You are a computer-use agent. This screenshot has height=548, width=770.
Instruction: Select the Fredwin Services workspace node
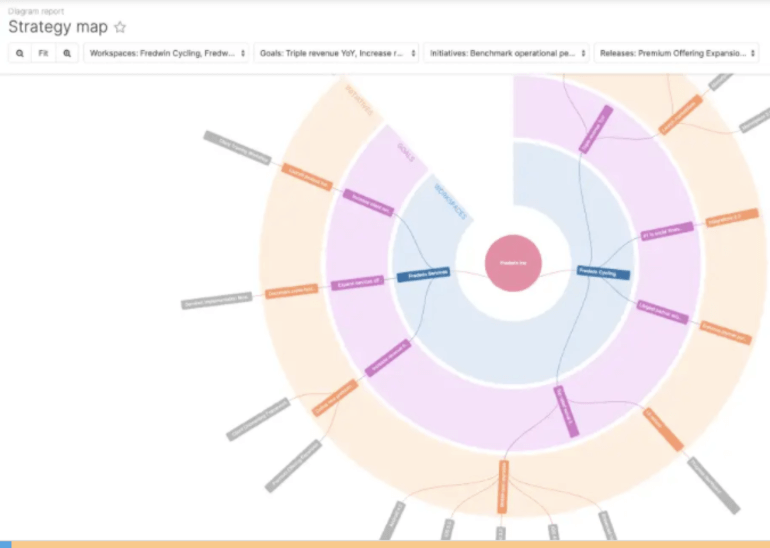pos(423,274)
